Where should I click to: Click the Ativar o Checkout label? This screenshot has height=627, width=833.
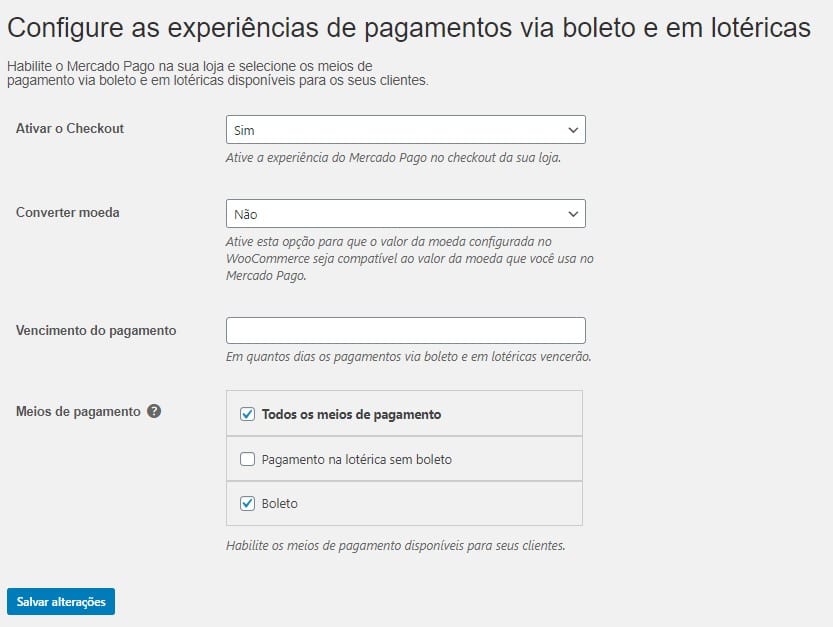[70, 129]
